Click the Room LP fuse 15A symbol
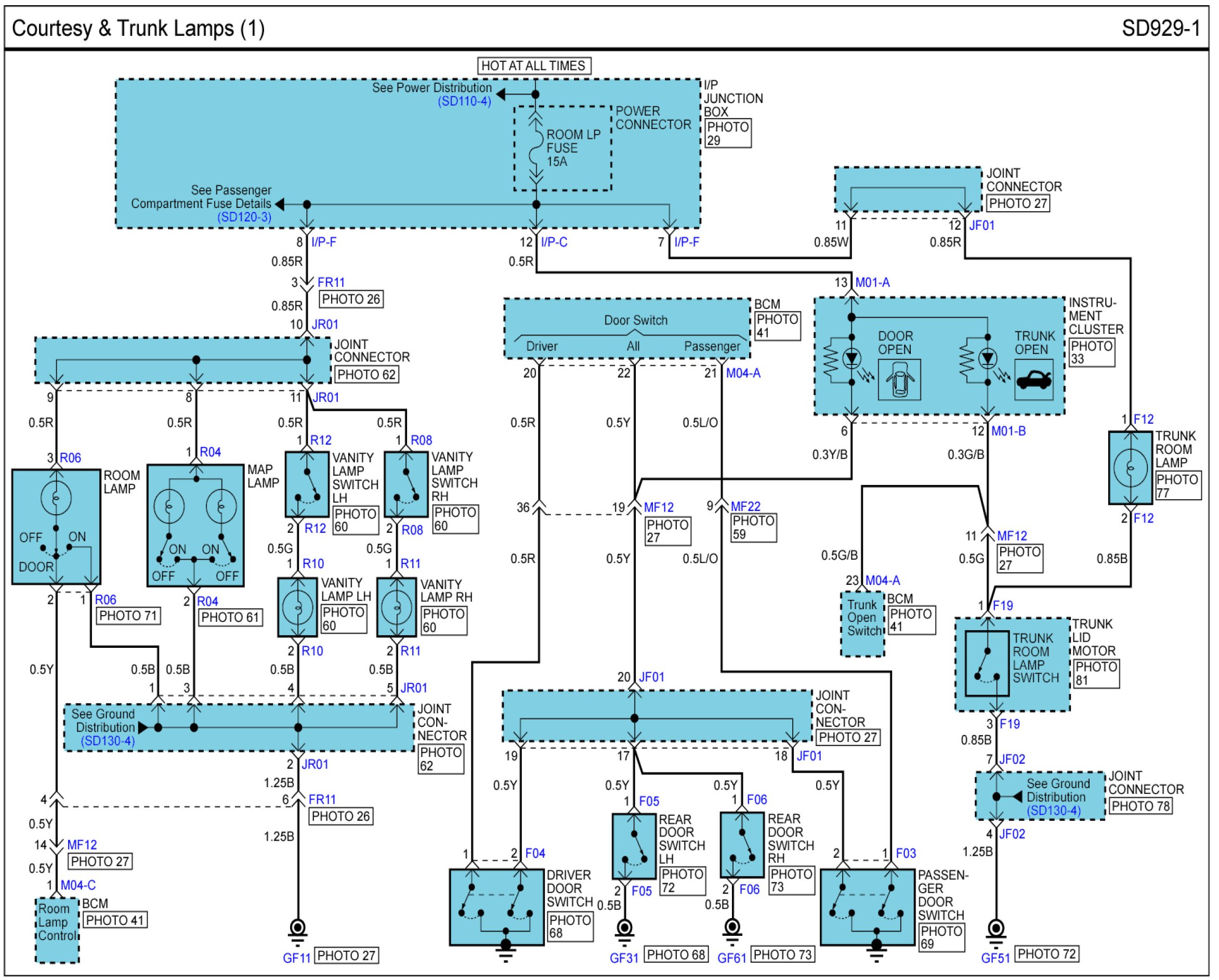 point(535,149)
